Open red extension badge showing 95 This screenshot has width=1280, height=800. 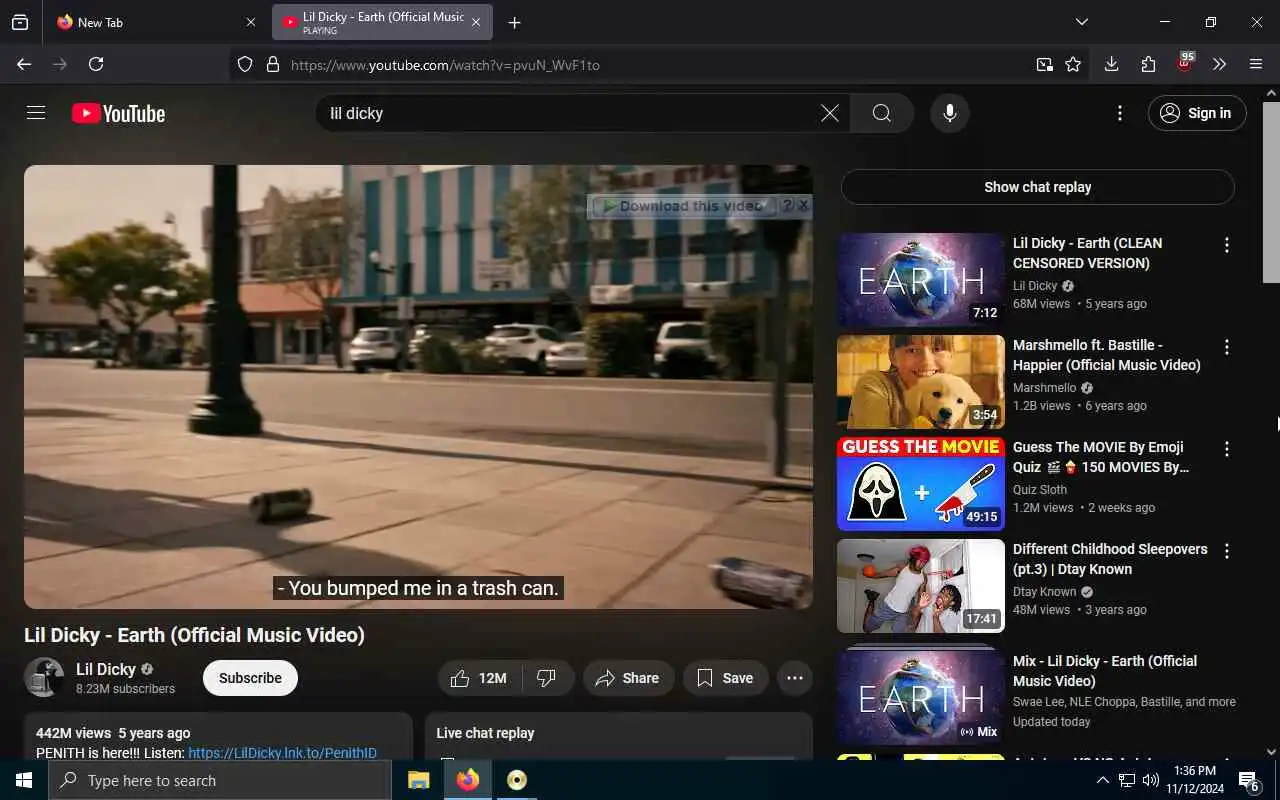(x=1185, y=63)
